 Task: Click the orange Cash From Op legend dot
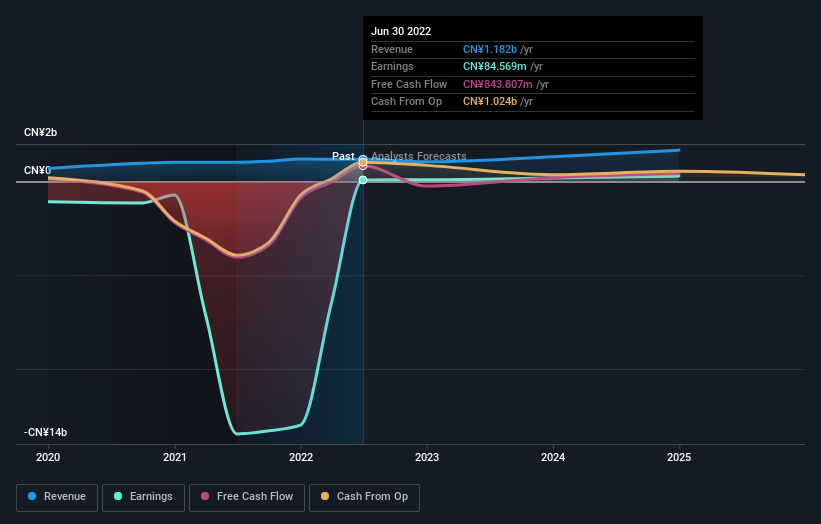coord(325,496)
